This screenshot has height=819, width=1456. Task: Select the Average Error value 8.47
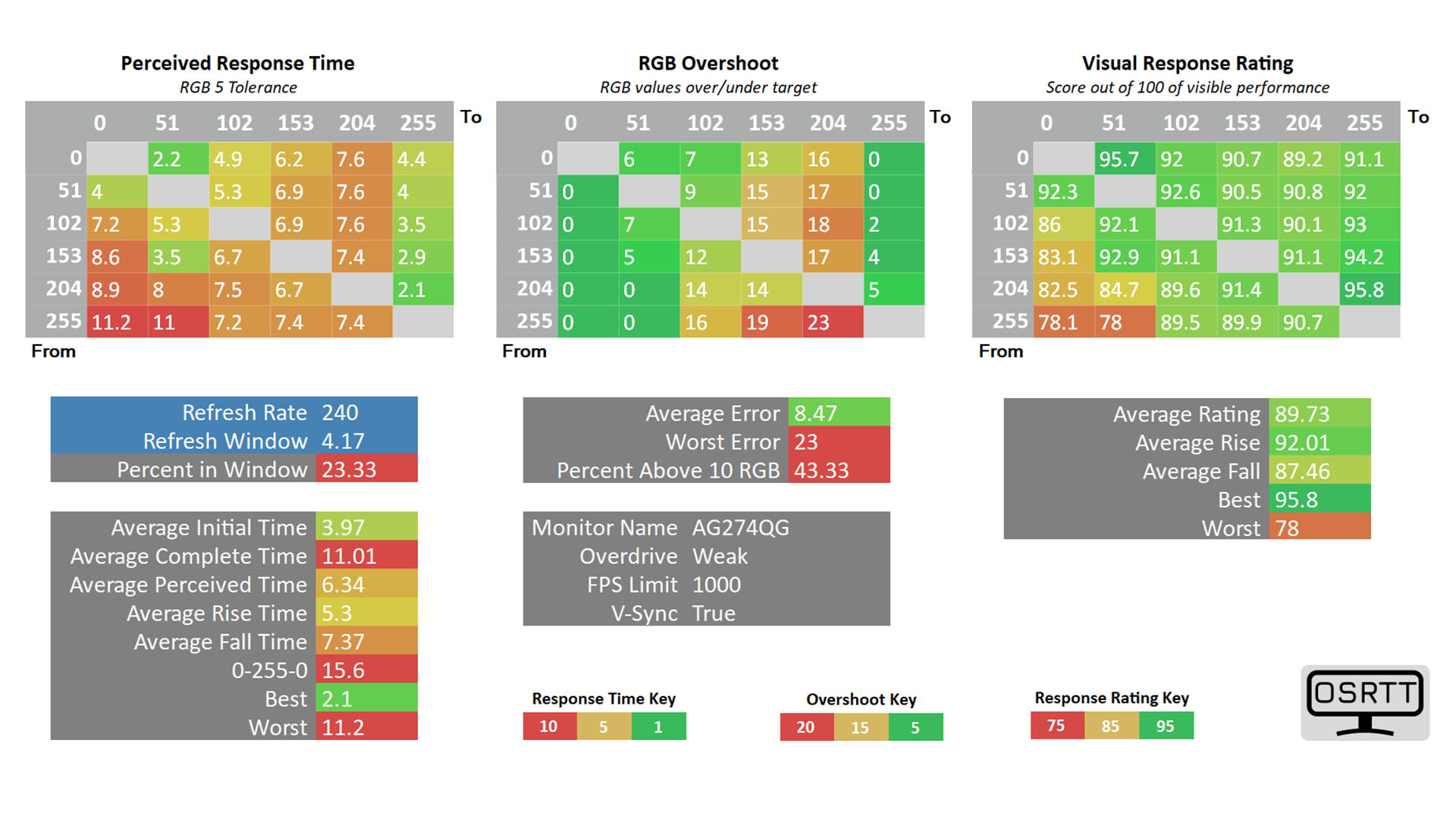815,413
